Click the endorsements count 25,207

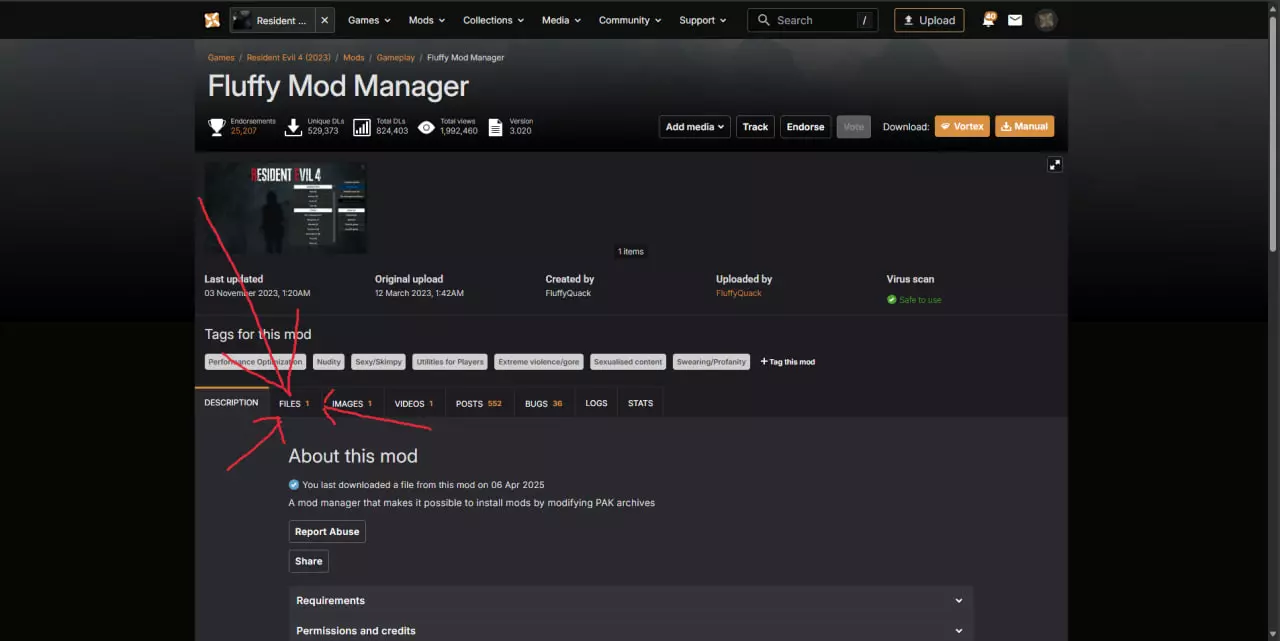244,131
